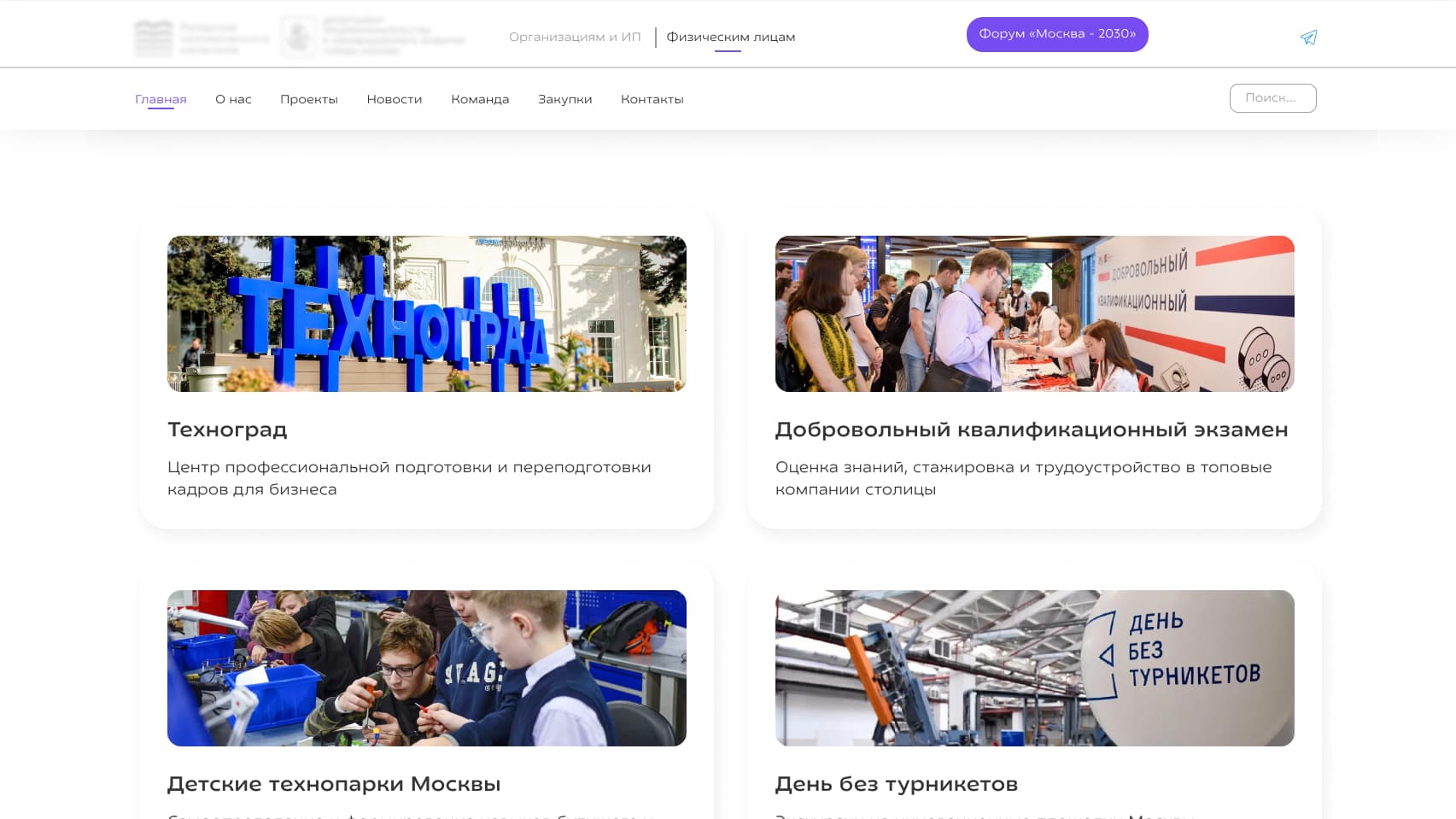Open the Команда page
The image size is (1456, 819).
pyautogui.click(x=480, y=99)
